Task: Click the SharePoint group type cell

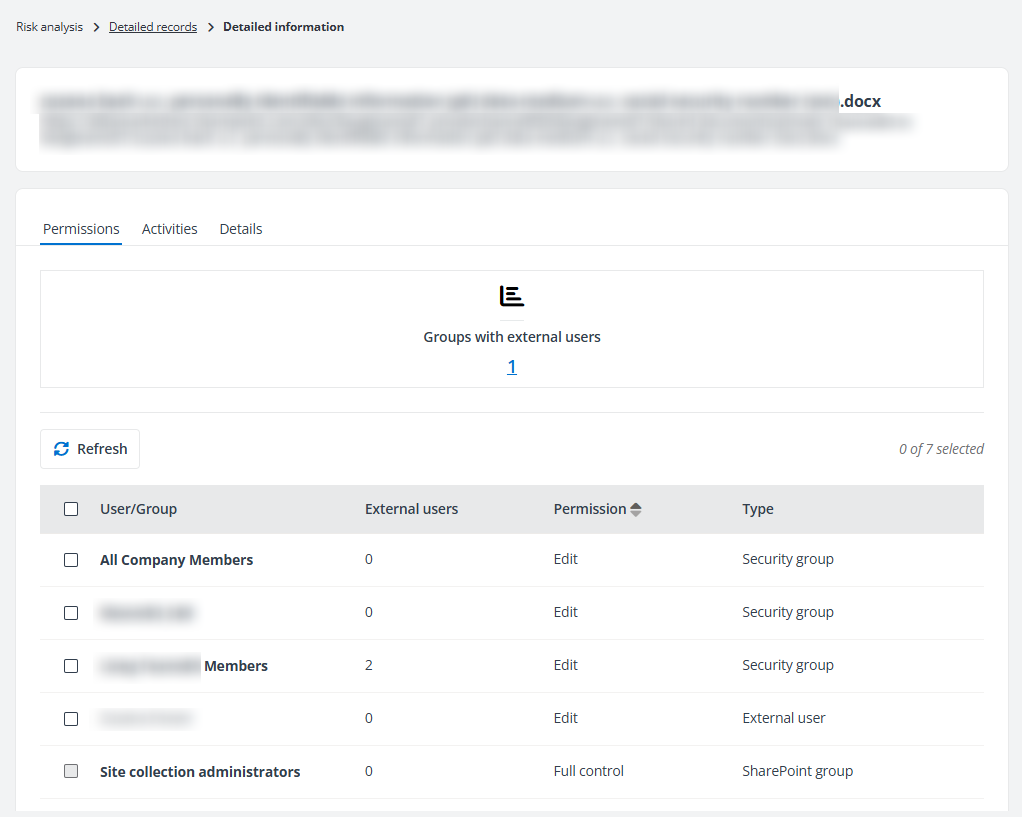Action: (797, 771)
